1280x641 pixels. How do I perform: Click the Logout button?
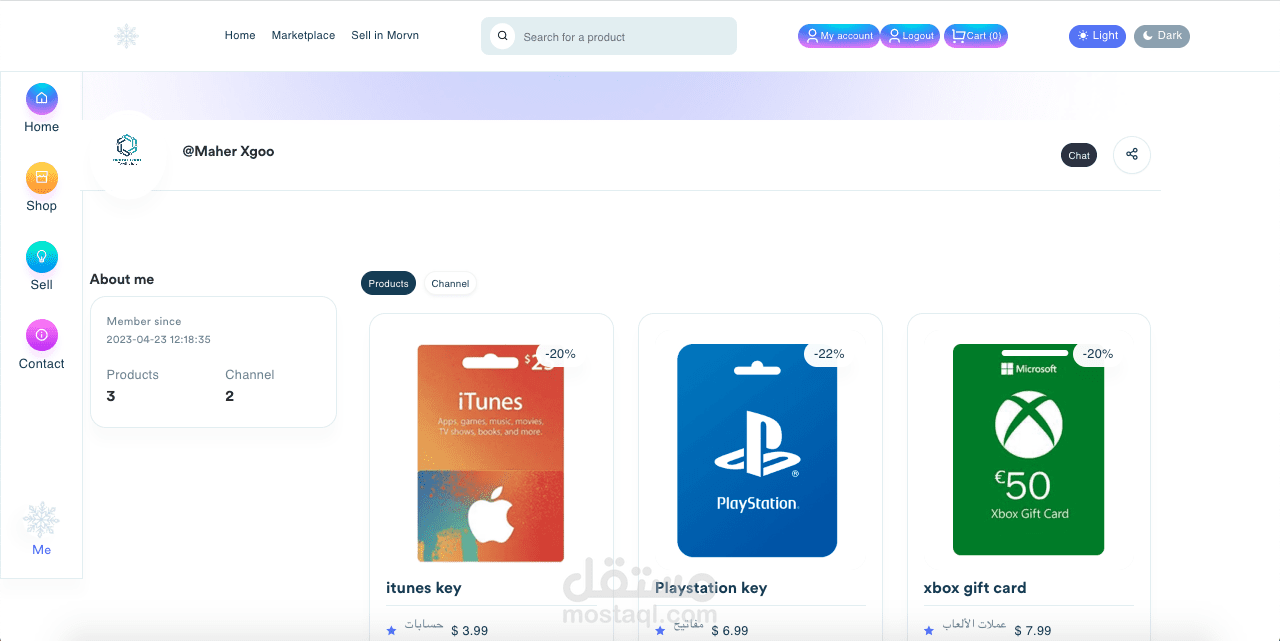tap(910, 36)
